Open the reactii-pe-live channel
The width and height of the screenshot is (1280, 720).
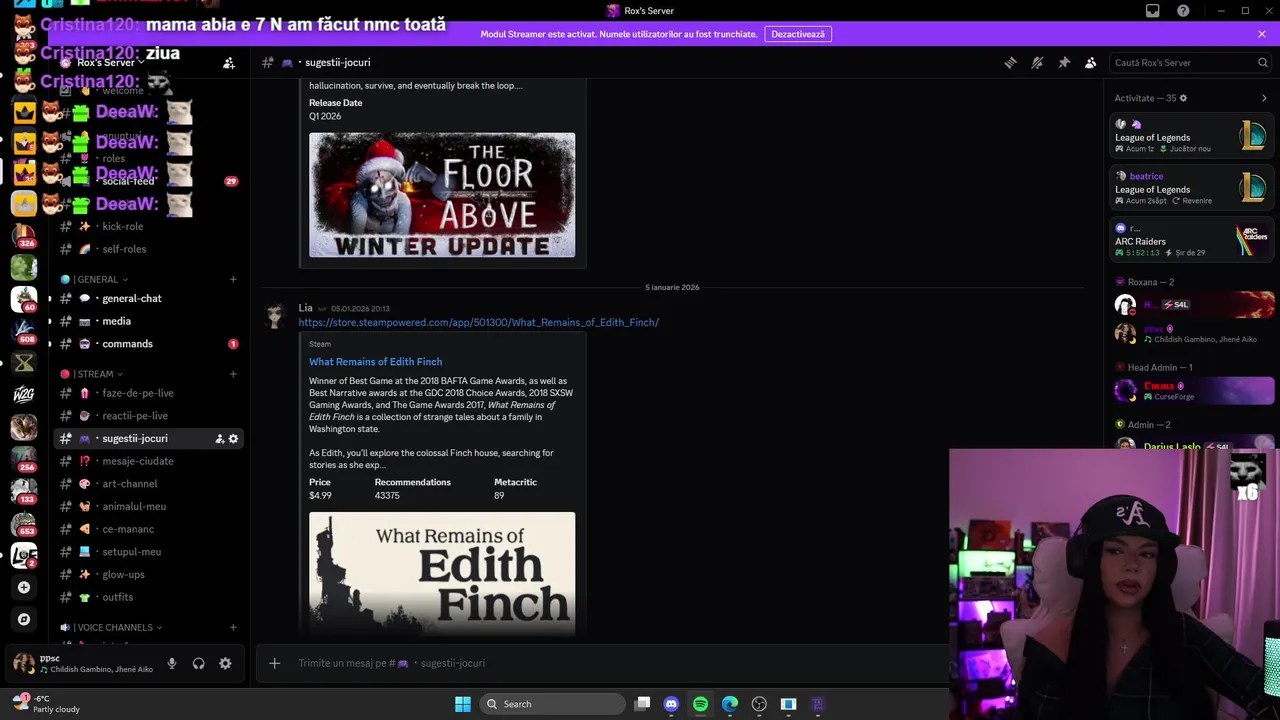[149, 416]
